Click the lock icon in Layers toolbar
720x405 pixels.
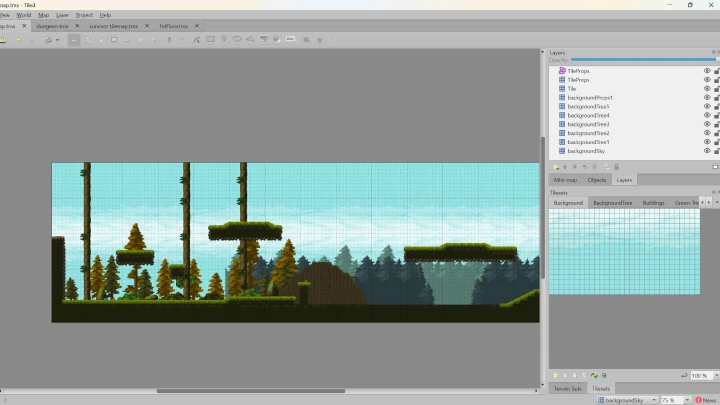(616, 166)
